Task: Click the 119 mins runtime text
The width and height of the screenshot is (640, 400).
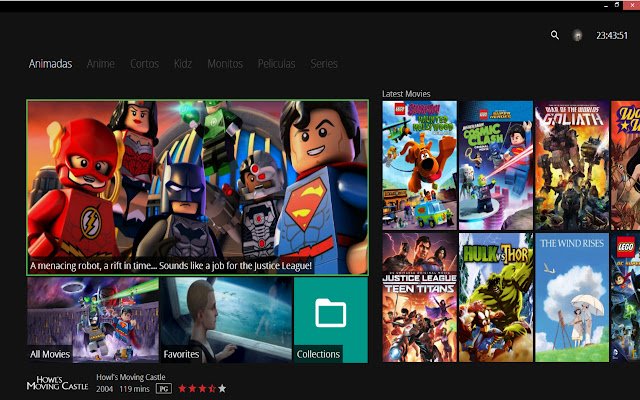Action: [x=134, y=389]
